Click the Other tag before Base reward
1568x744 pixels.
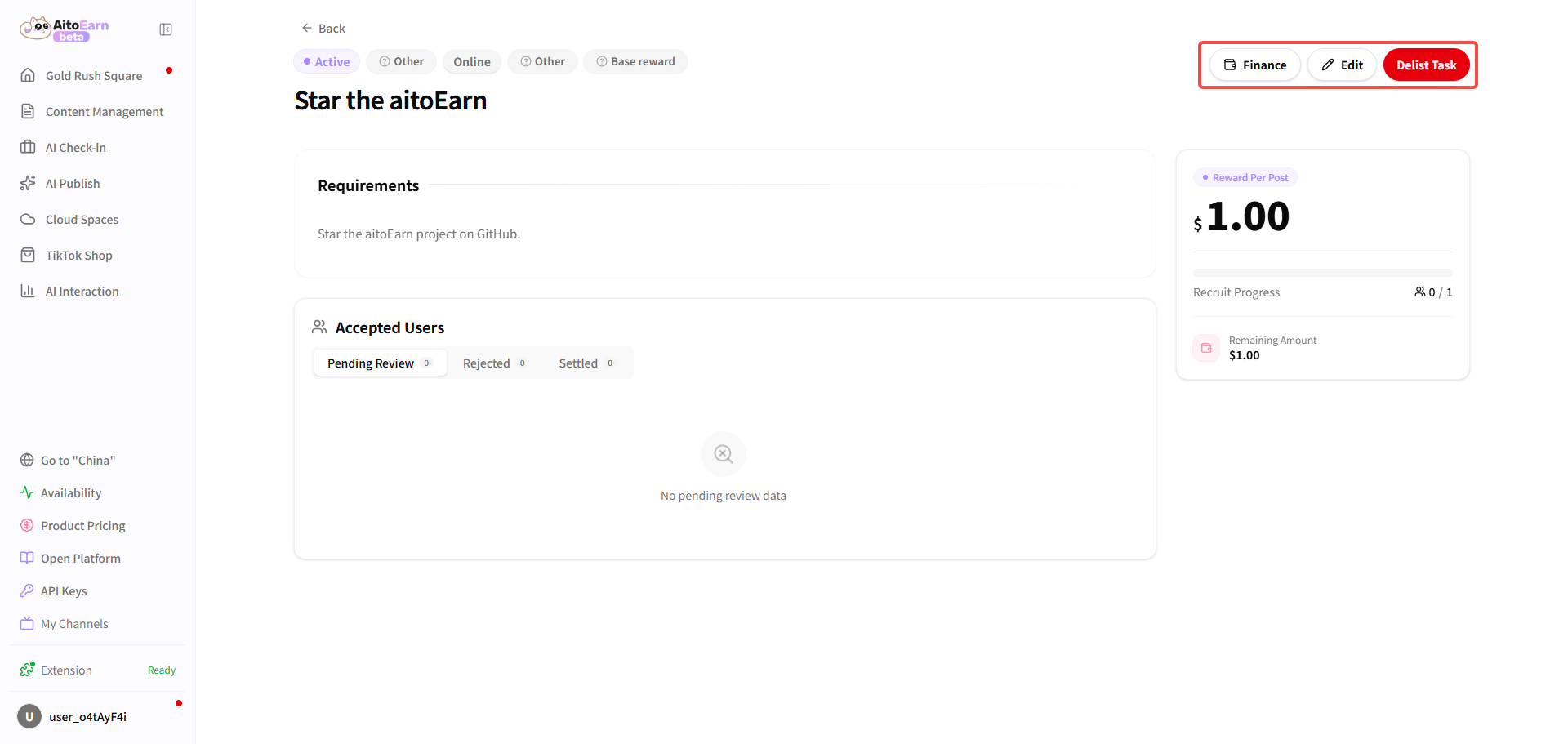tap(542, 61)
